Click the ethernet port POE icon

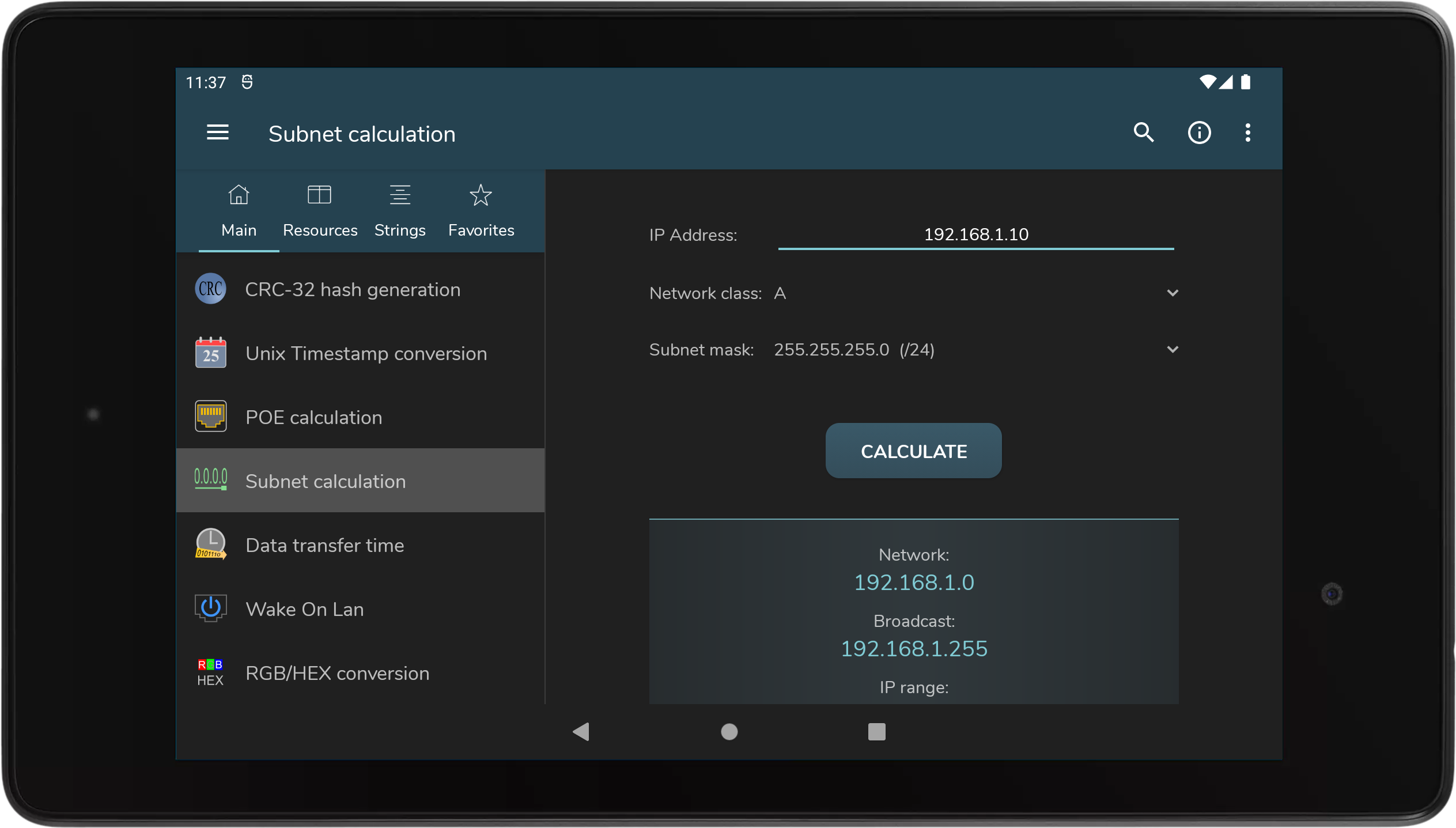[x=210, y=417]
